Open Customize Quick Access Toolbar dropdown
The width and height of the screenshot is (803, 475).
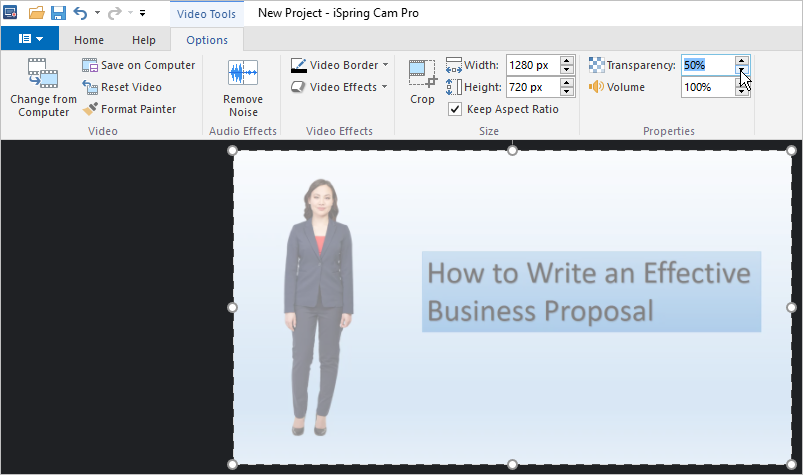(x=142, y=13)
